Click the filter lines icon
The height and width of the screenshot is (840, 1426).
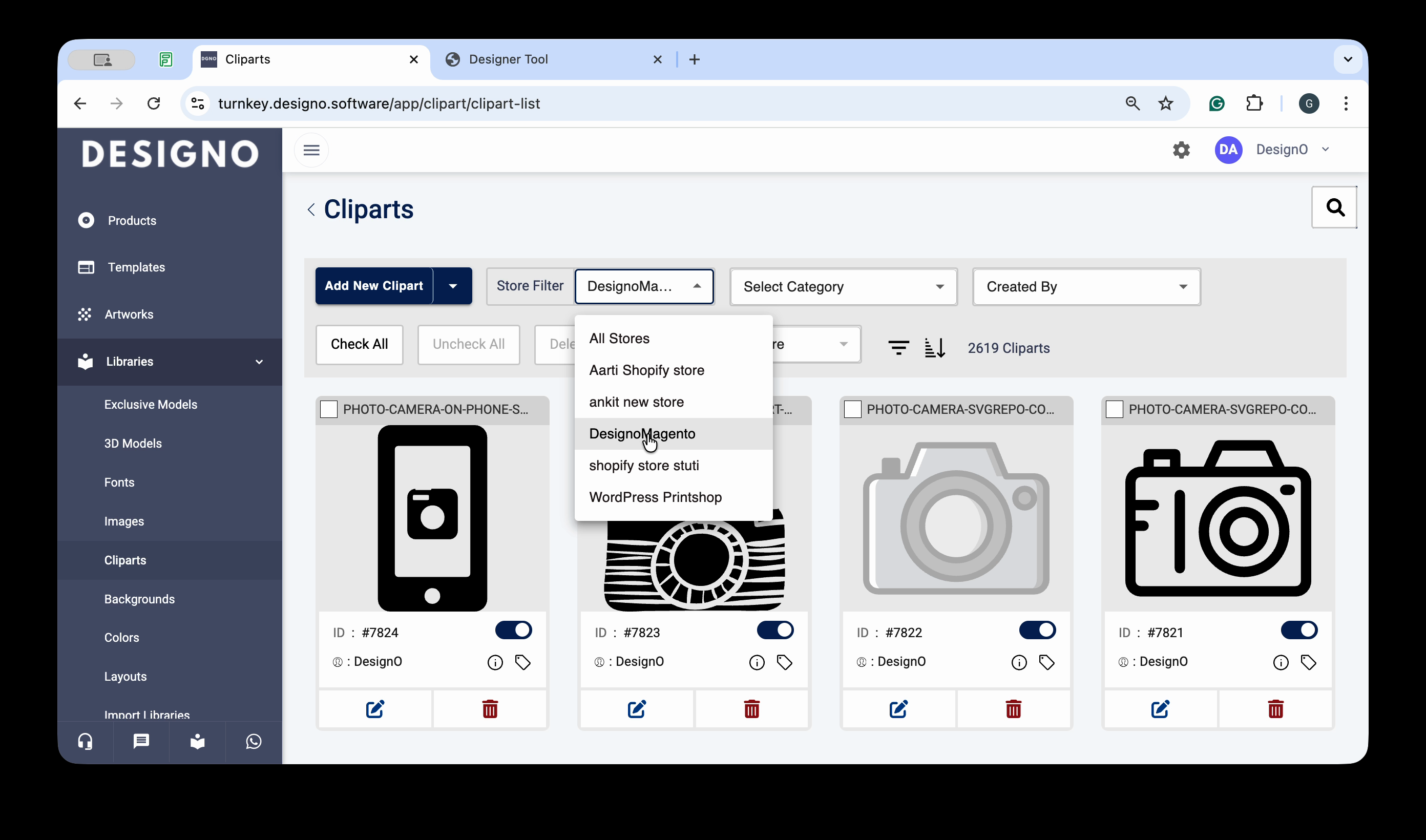pyautogui.click(x=898, y=348)
